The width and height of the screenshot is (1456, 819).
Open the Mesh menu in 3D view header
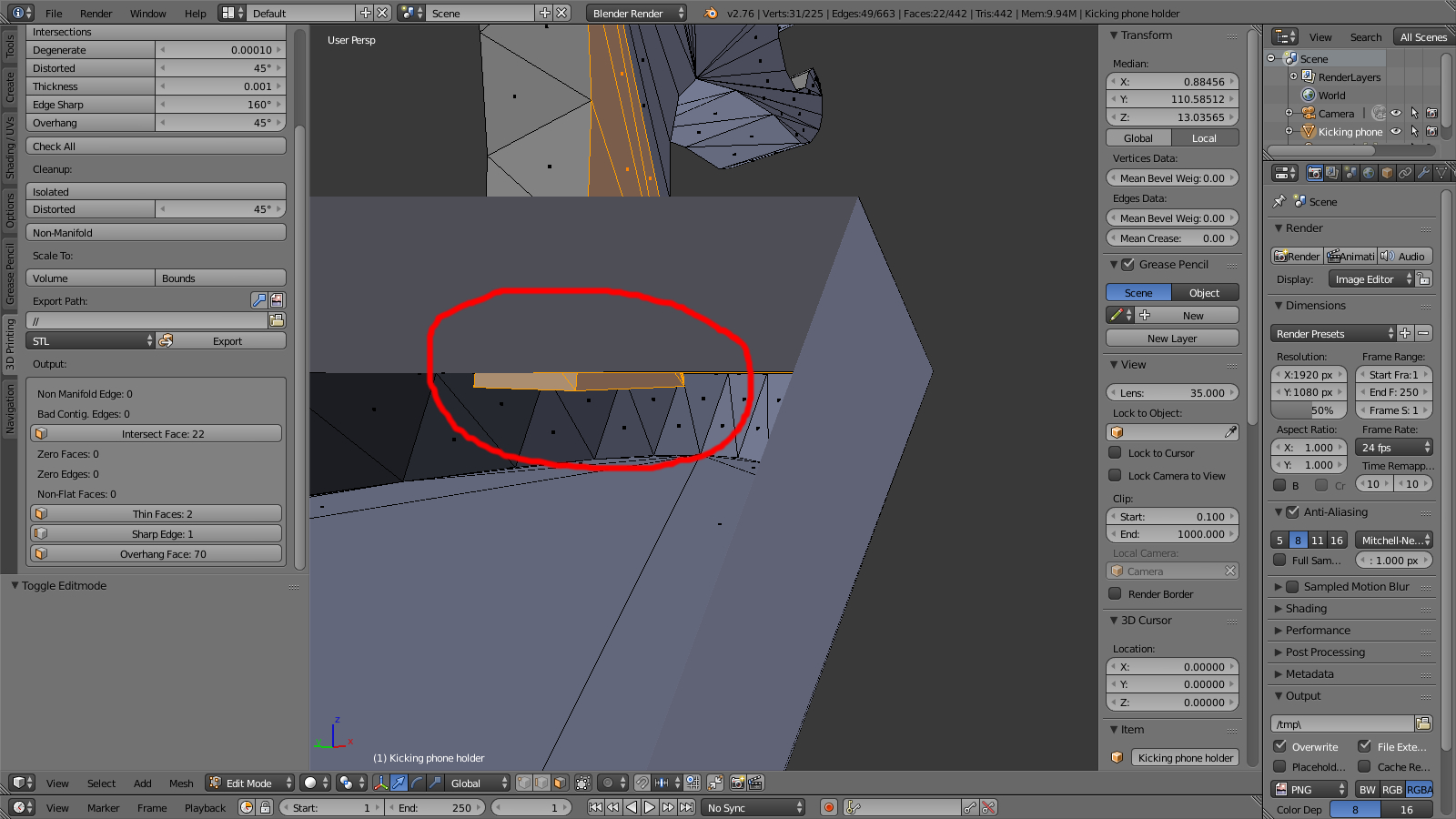(181, 784)
